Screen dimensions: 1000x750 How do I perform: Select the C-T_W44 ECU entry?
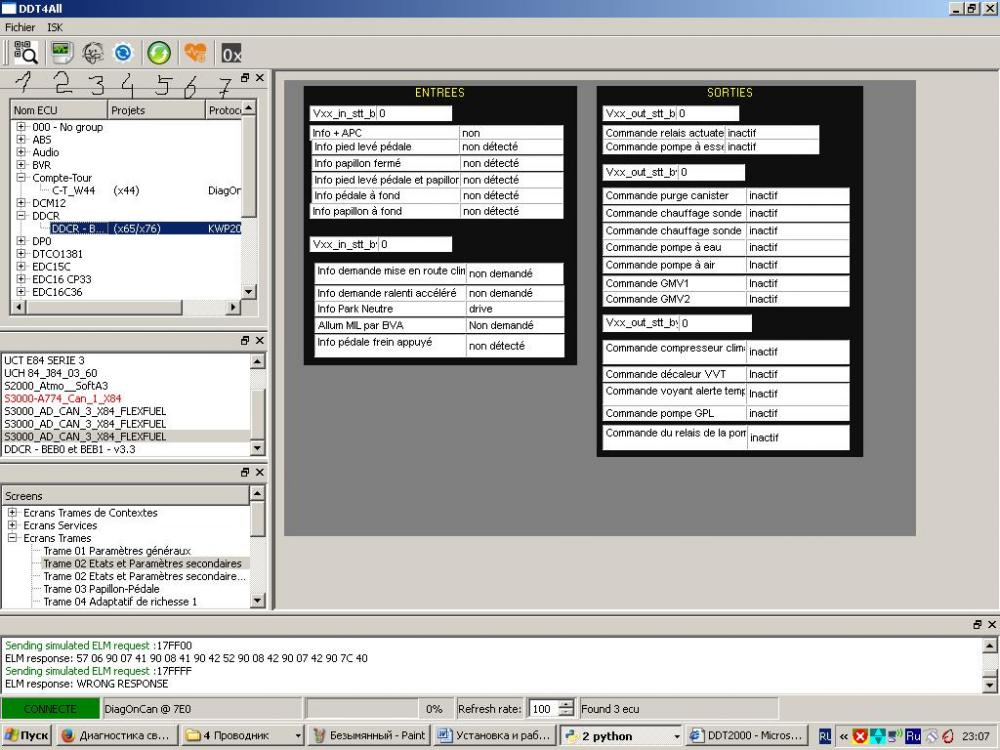(73, 190)
